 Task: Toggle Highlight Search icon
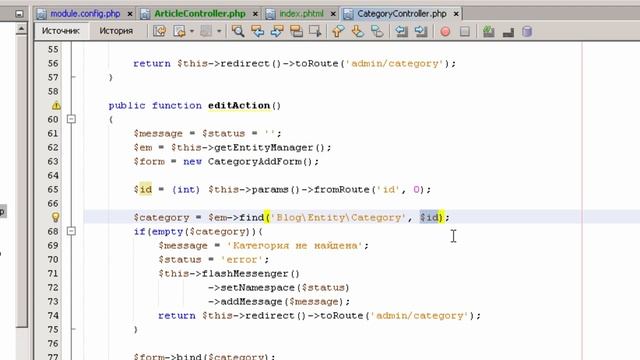(x=296, y=31)
